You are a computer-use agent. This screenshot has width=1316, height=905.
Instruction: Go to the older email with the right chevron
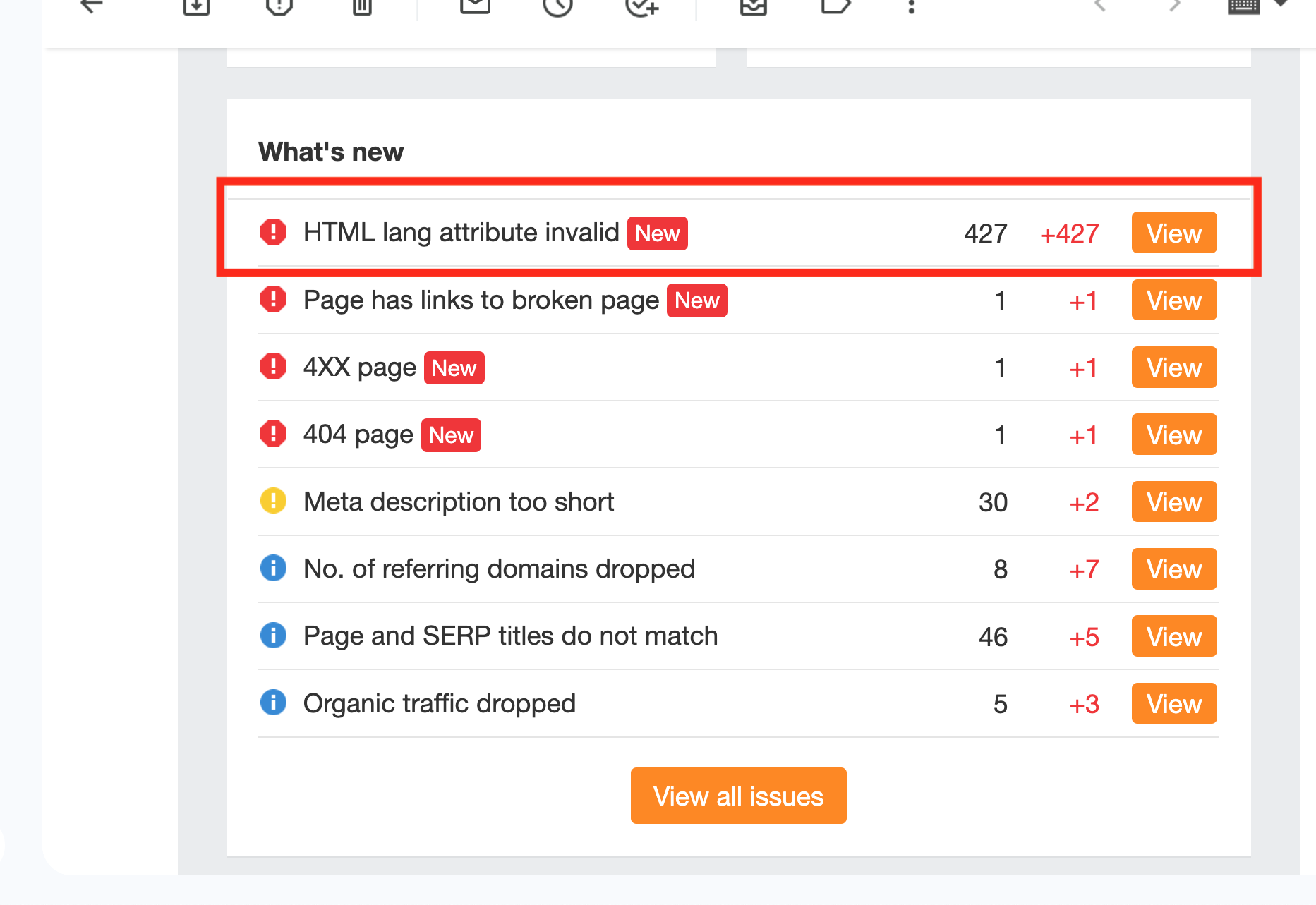point(1174,6)
